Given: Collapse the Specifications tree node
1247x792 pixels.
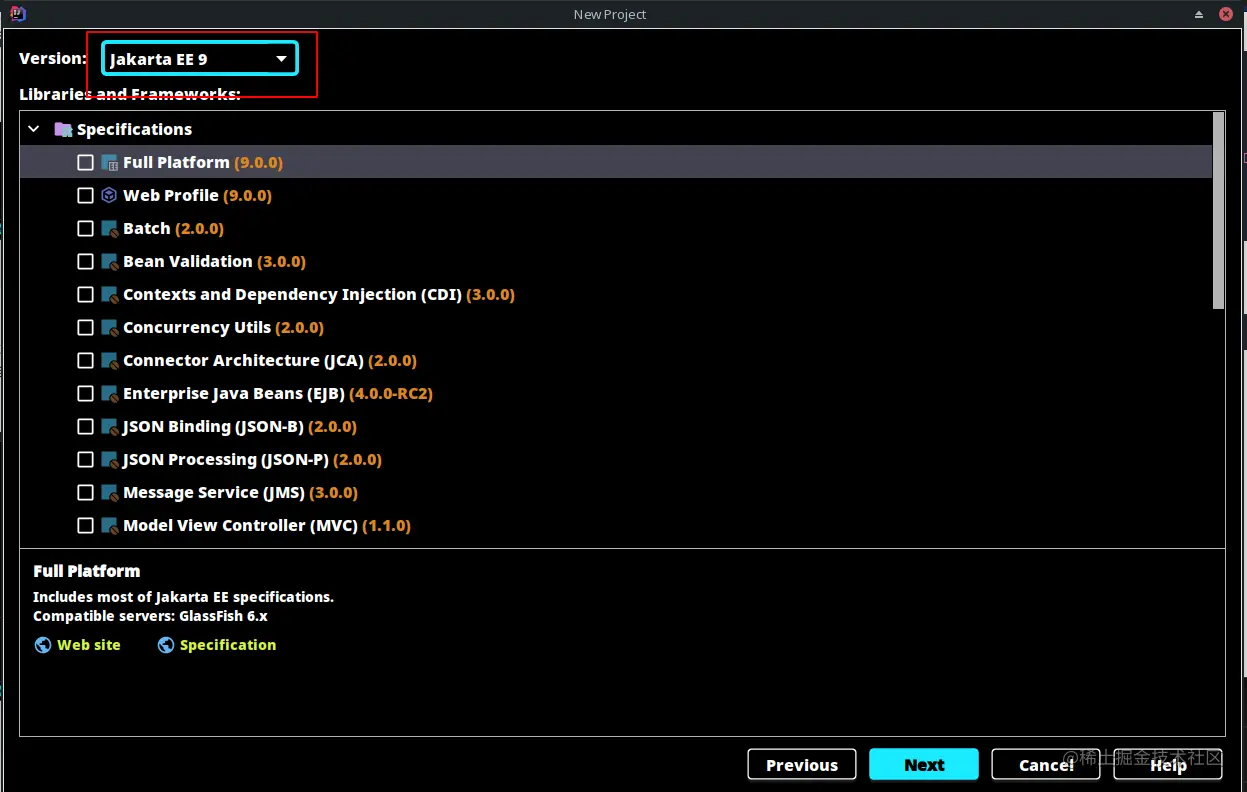Looking at the screenshot, I should pyautogui.click(x=34, y=129).
